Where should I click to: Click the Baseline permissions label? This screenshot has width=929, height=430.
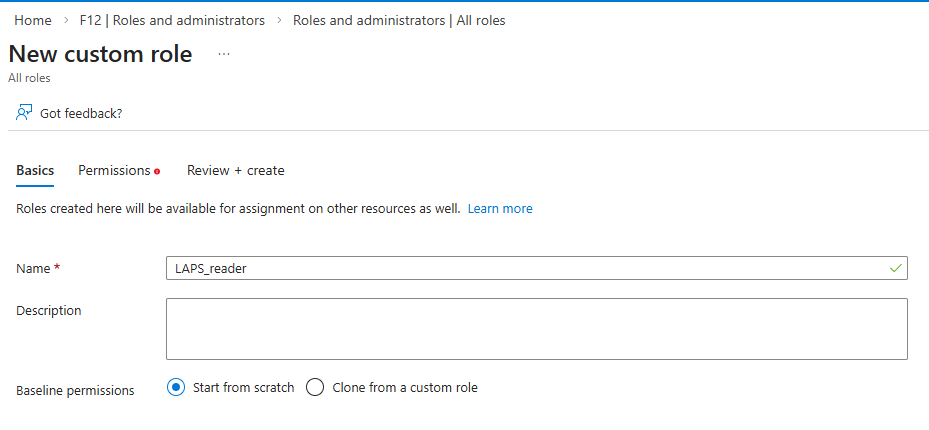(75, 390)
